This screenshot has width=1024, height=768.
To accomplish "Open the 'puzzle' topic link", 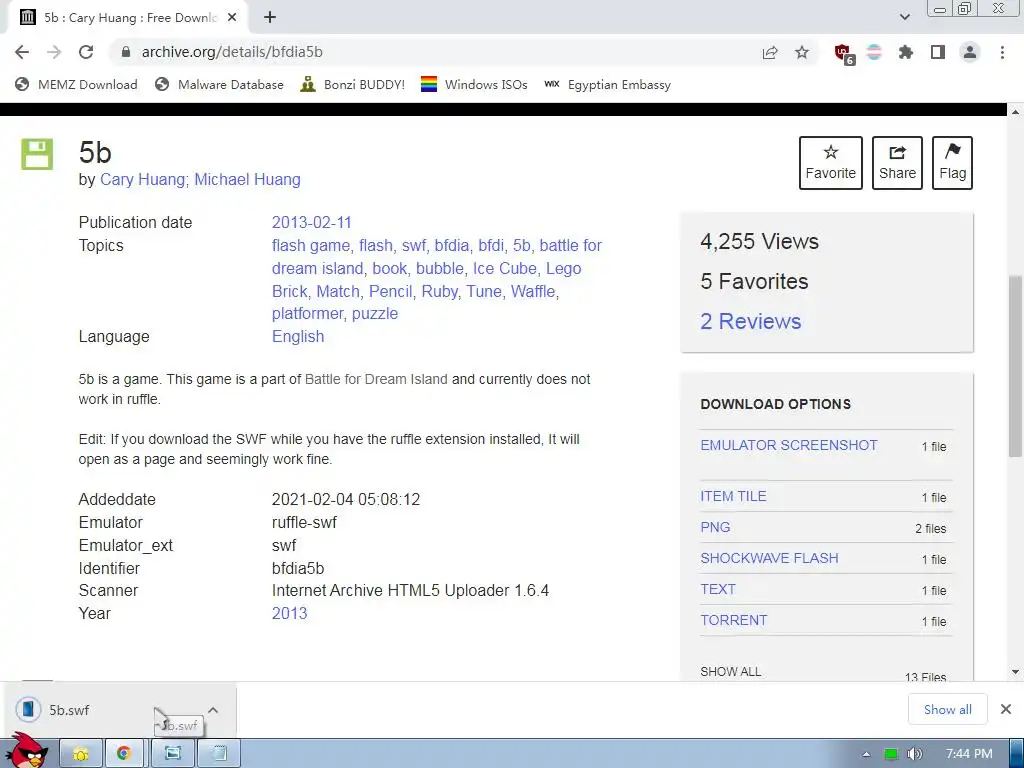I will pos(375,313).
